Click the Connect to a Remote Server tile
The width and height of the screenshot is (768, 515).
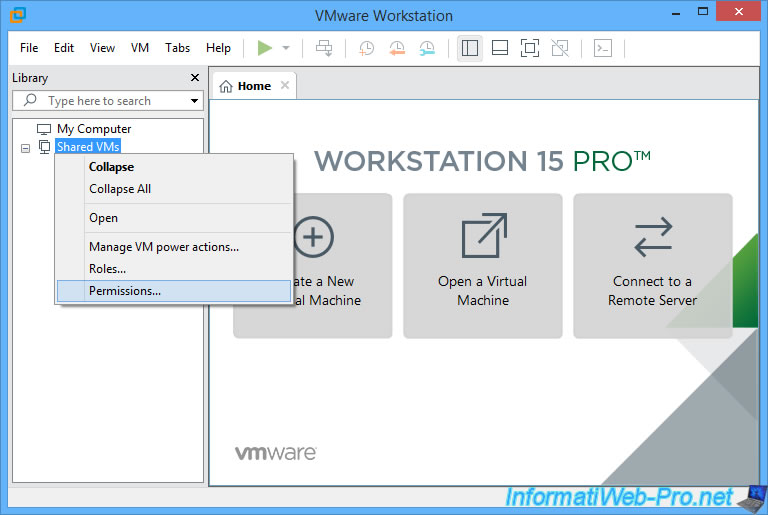(652, 266)
